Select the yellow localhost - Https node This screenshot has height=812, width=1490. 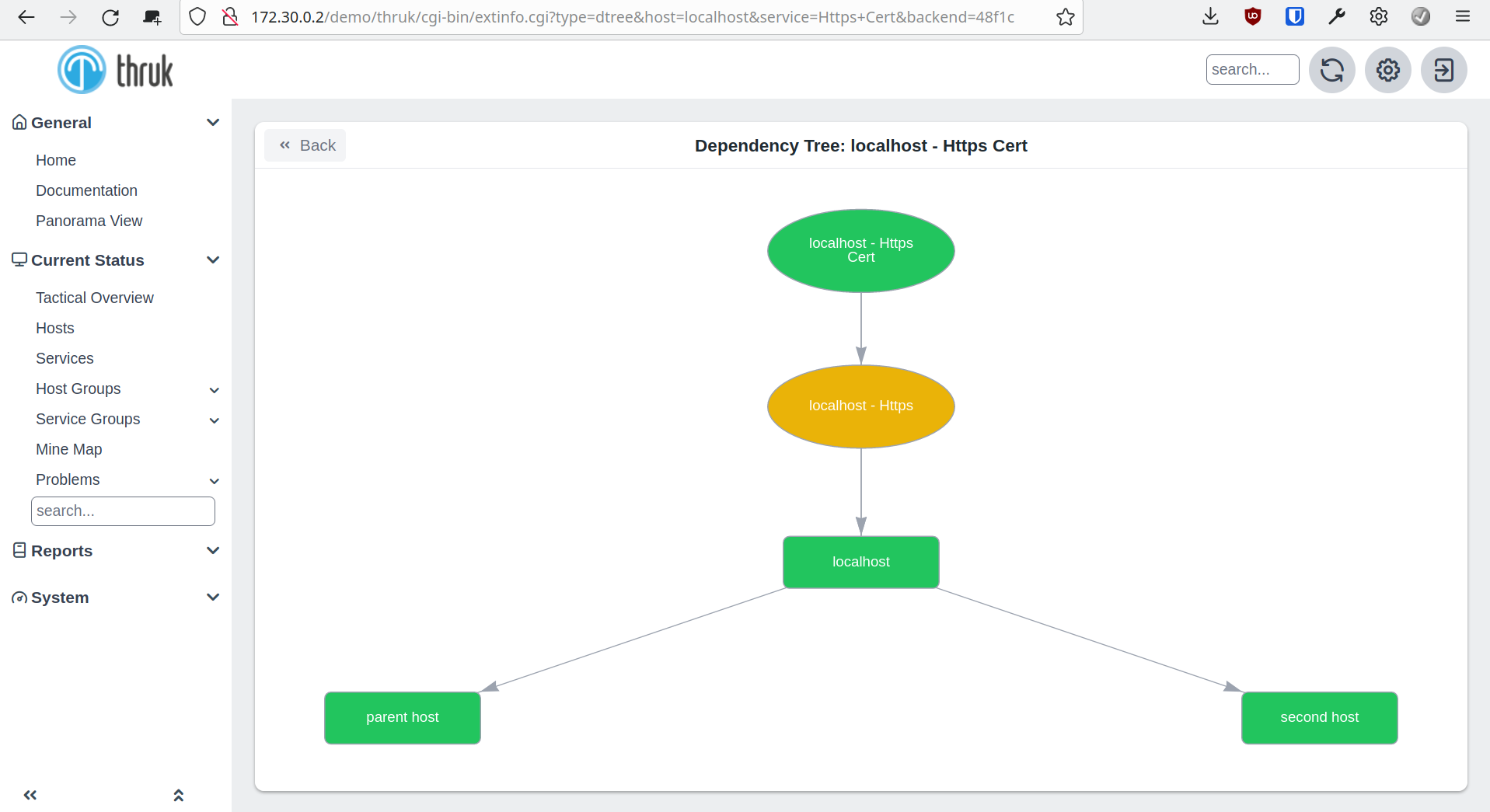(860, 406)
